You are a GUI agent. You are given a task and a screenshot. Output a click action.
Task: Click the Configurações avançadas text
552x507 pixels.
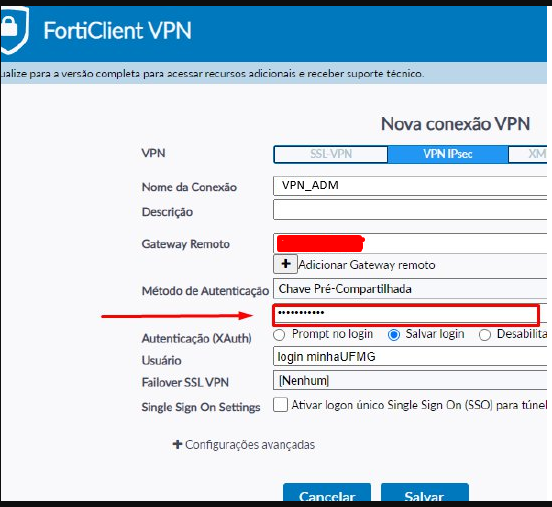pos(250,445)
